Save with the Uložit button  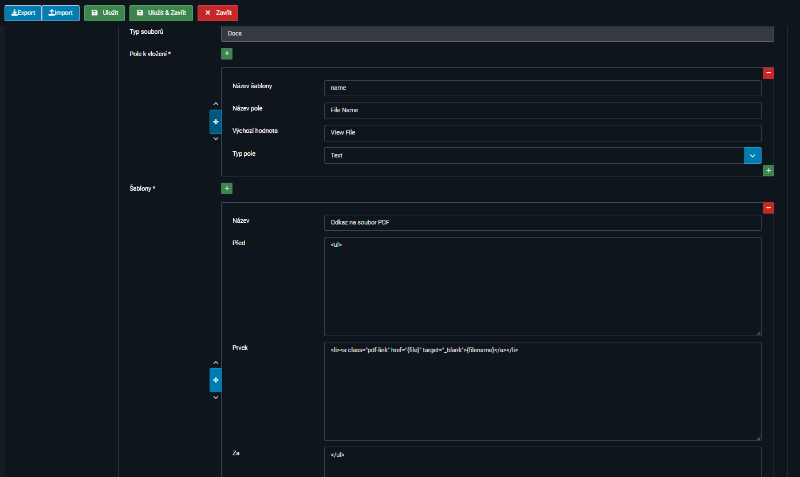click(x=104, y=13)
